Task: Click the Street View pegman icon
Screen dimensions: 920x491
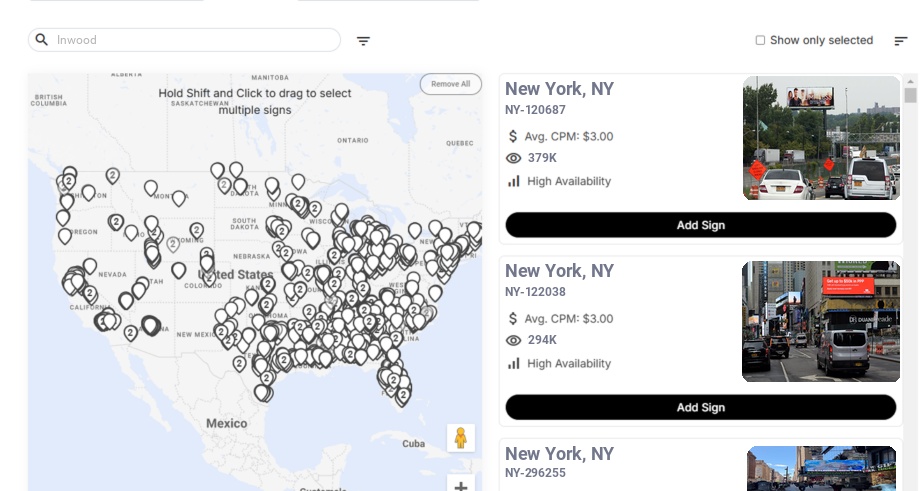Action: tap(461, 438)
